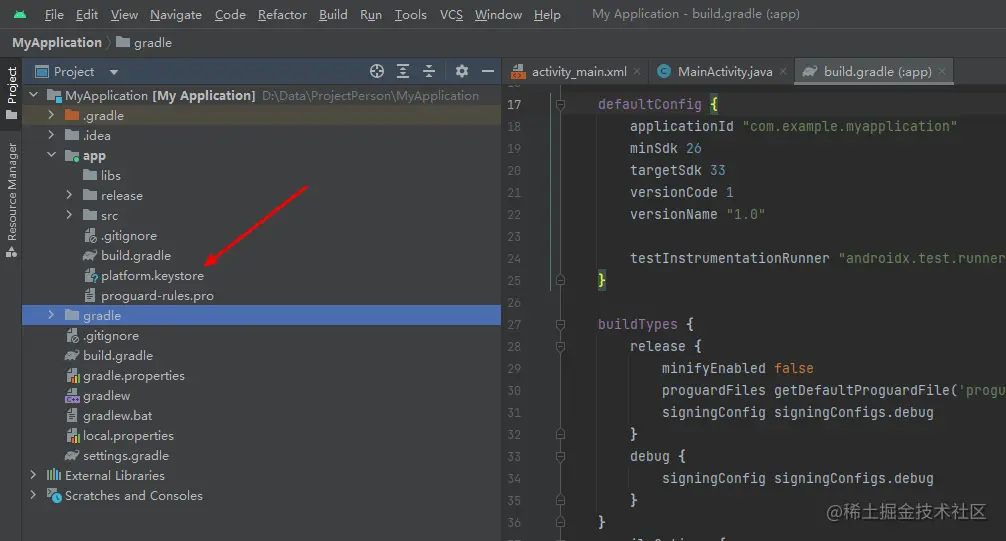Click the Scratches and Consoles icon

(x=54, y=495)
